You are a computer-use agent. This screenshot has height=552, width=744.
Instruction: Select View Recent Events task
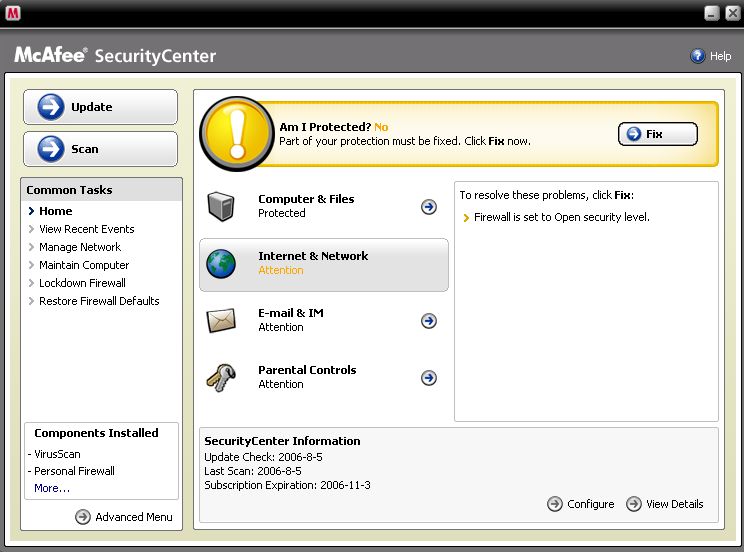point(86,229)
